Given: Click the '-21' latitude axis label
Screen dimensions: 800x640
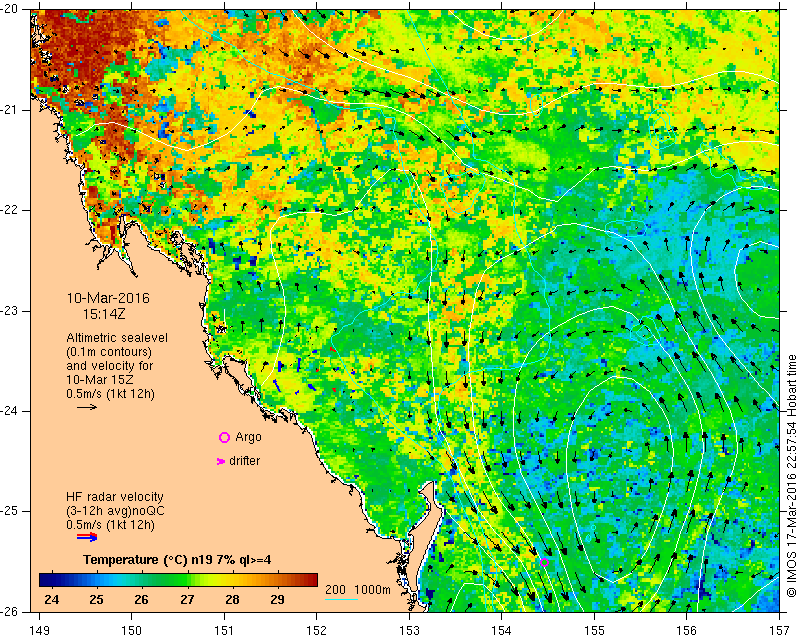Looking at the screenshot, I should click(10, 110).
